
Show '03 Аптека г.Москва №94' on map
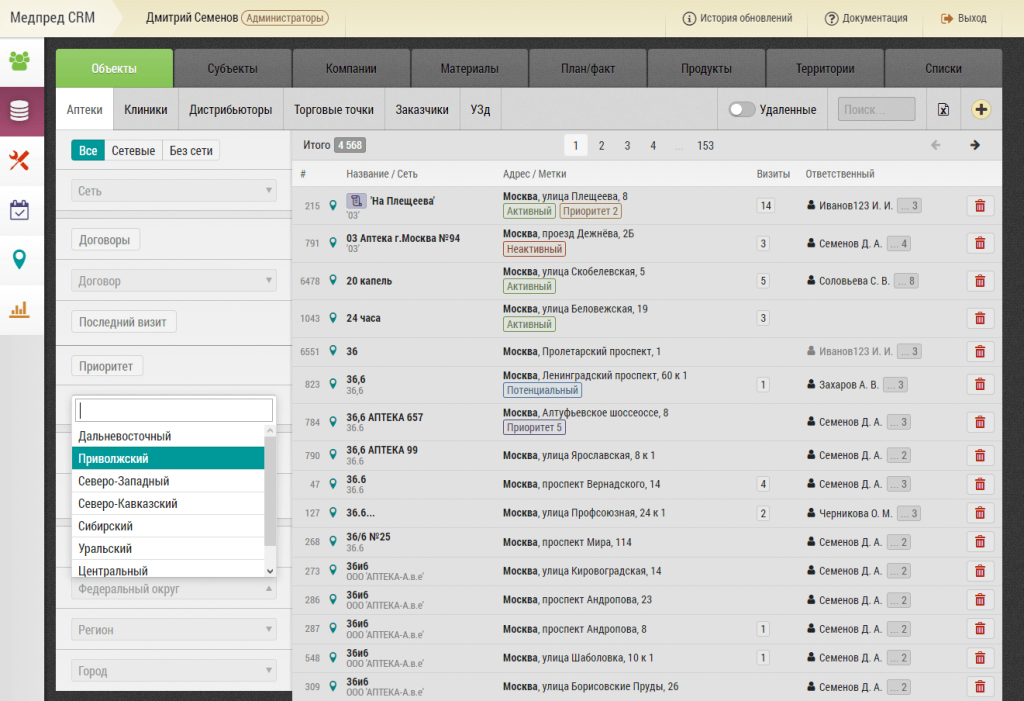click(333, 243)
